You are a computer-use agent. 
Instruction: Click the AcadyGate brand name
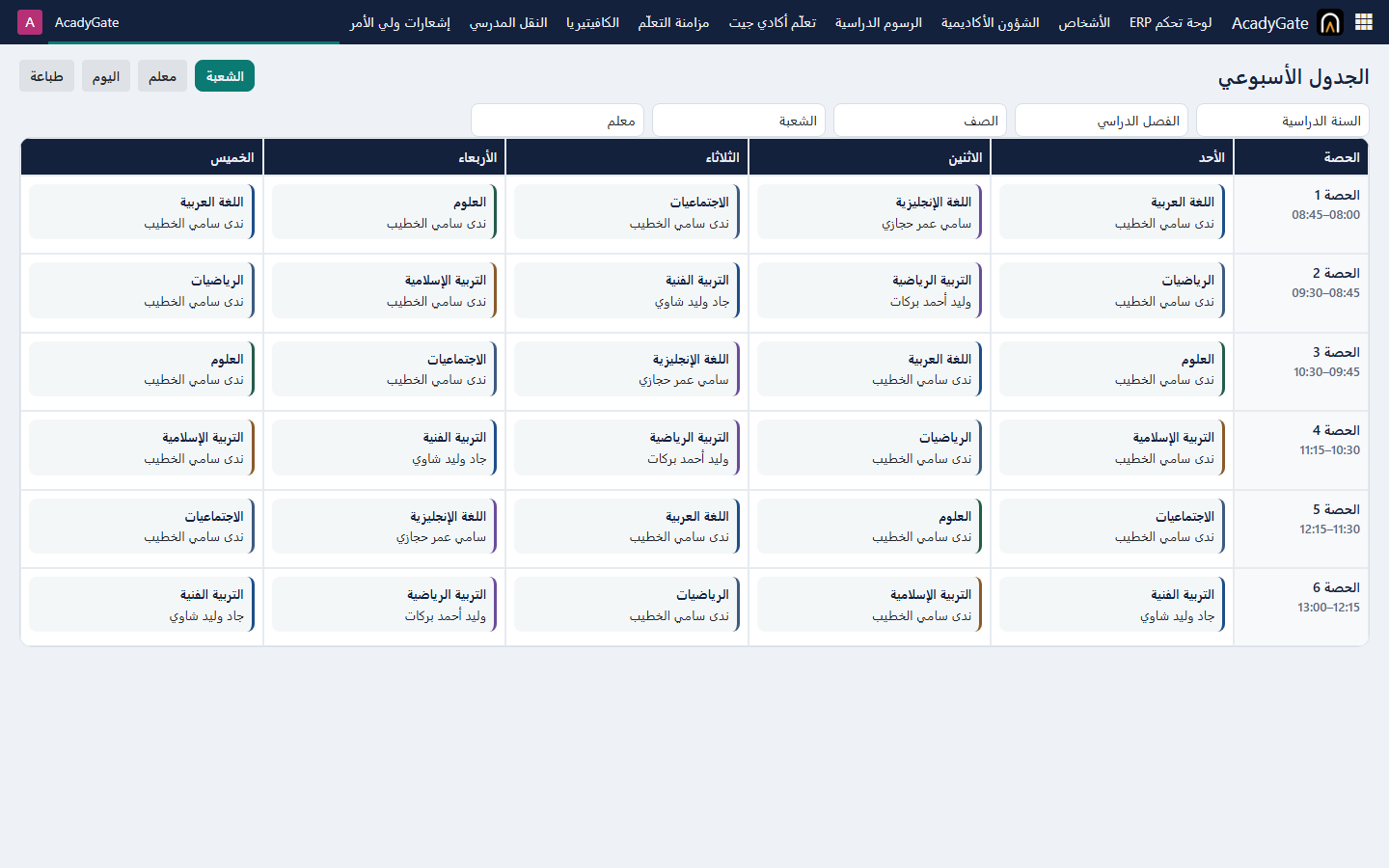(x=1269, y=23)
